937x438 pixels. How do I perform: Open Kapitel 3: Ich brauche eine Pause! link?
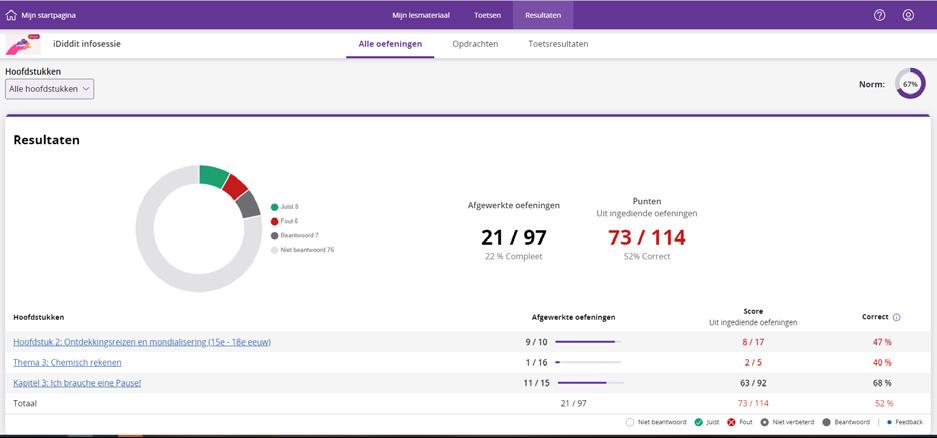77,382
